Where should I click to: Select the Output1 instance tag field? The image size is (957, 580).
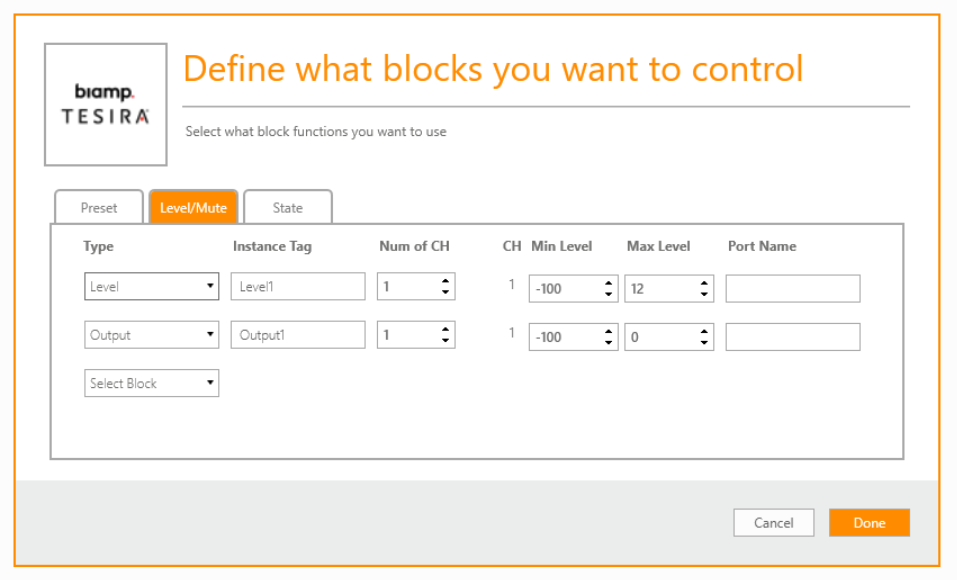(297, 334)
